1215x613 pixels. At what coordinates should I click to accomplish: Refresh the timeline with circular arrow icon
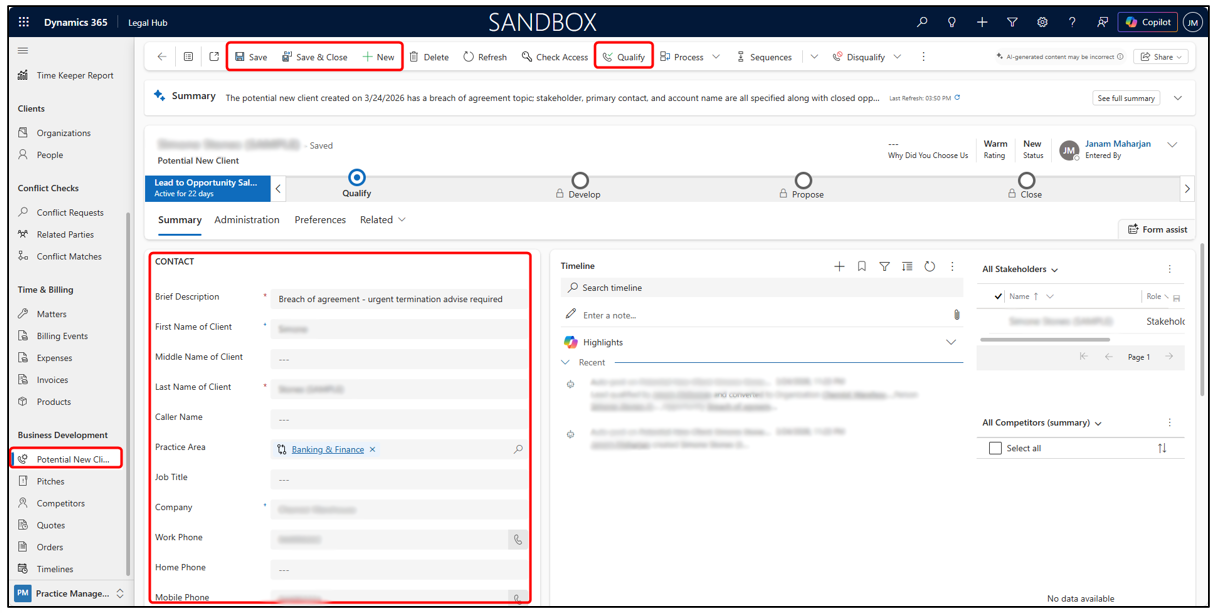[929, 266]
